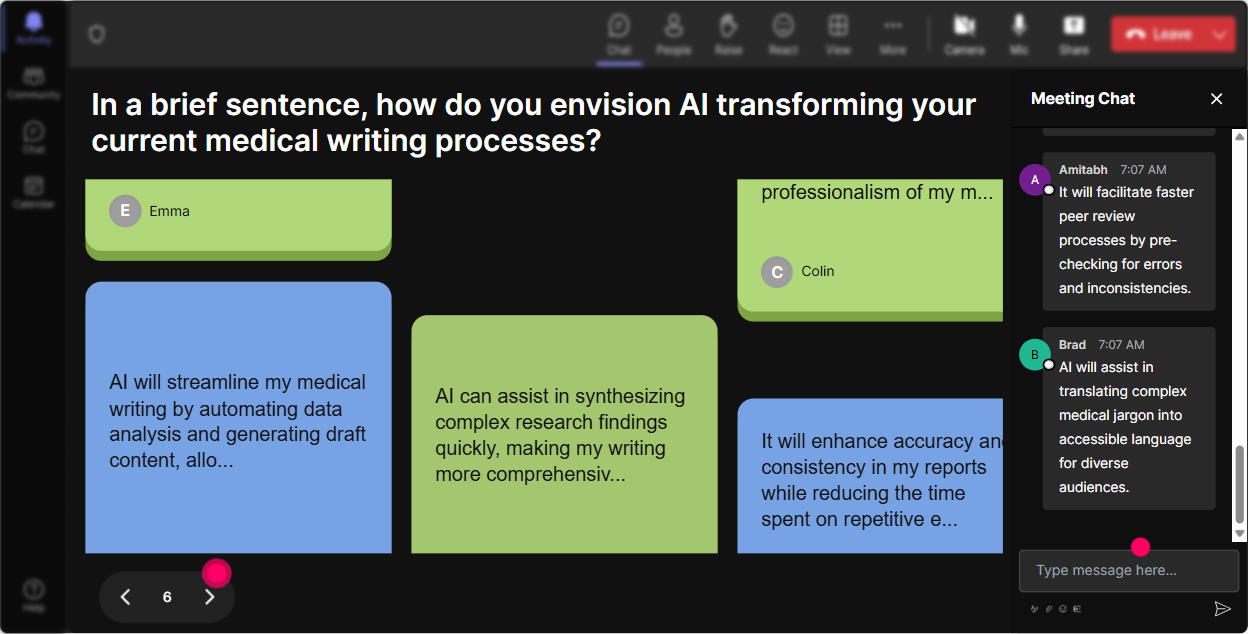
Task: Click Amitabh's purple avatar in chat
Action: coord(1035,180)
